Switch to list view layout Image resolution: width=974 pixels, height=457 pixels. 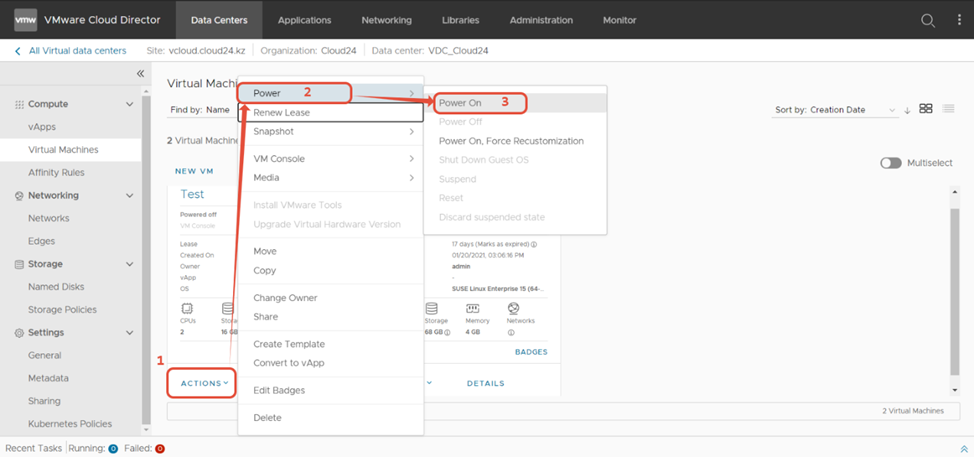[948, 109]
